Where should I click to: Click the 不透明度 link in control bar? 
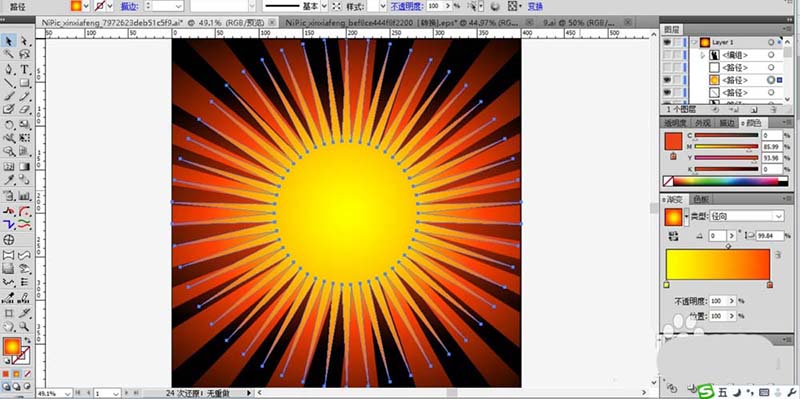point(407,6)
